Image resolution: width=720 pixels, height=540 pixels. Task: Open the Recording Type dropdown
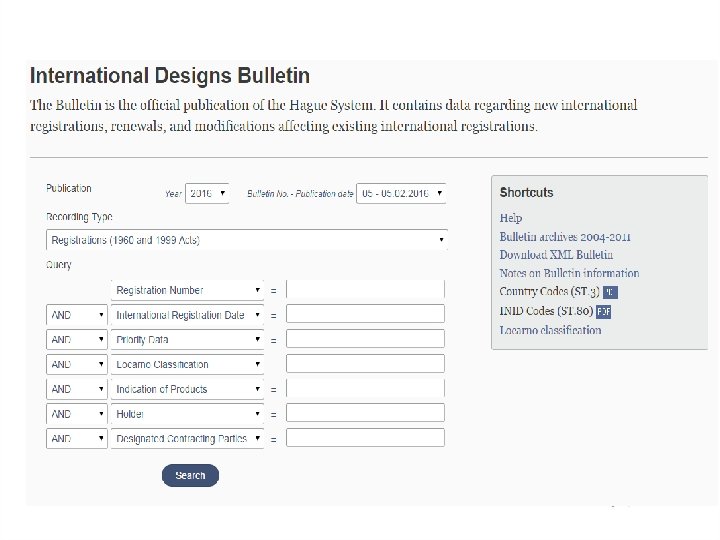pos(247,240)
